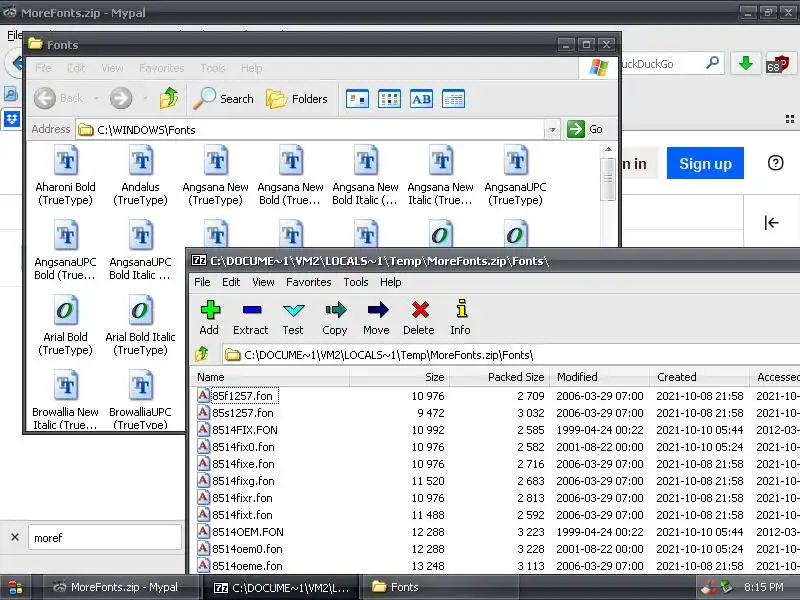Click Extract in the 7-Zip toolbar

pos(251,317)
